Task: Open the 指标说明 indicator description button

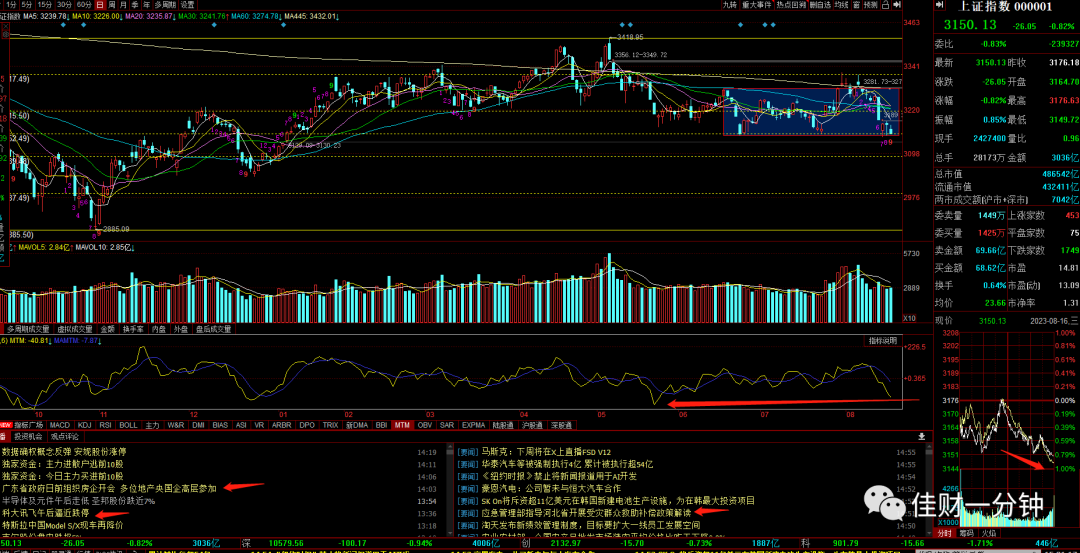Action: pos(882,342)
